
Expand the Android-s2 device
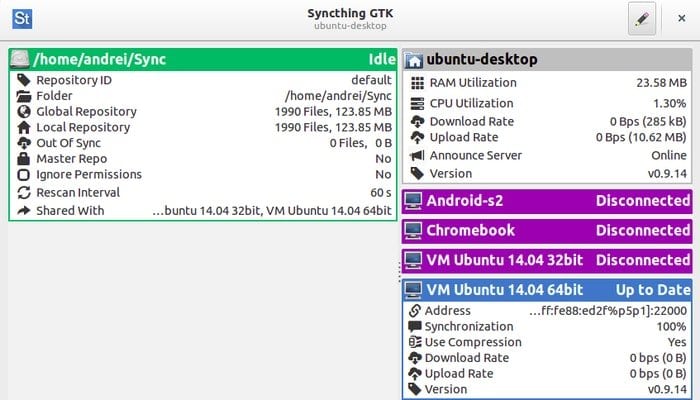click(x=547, y=201)
